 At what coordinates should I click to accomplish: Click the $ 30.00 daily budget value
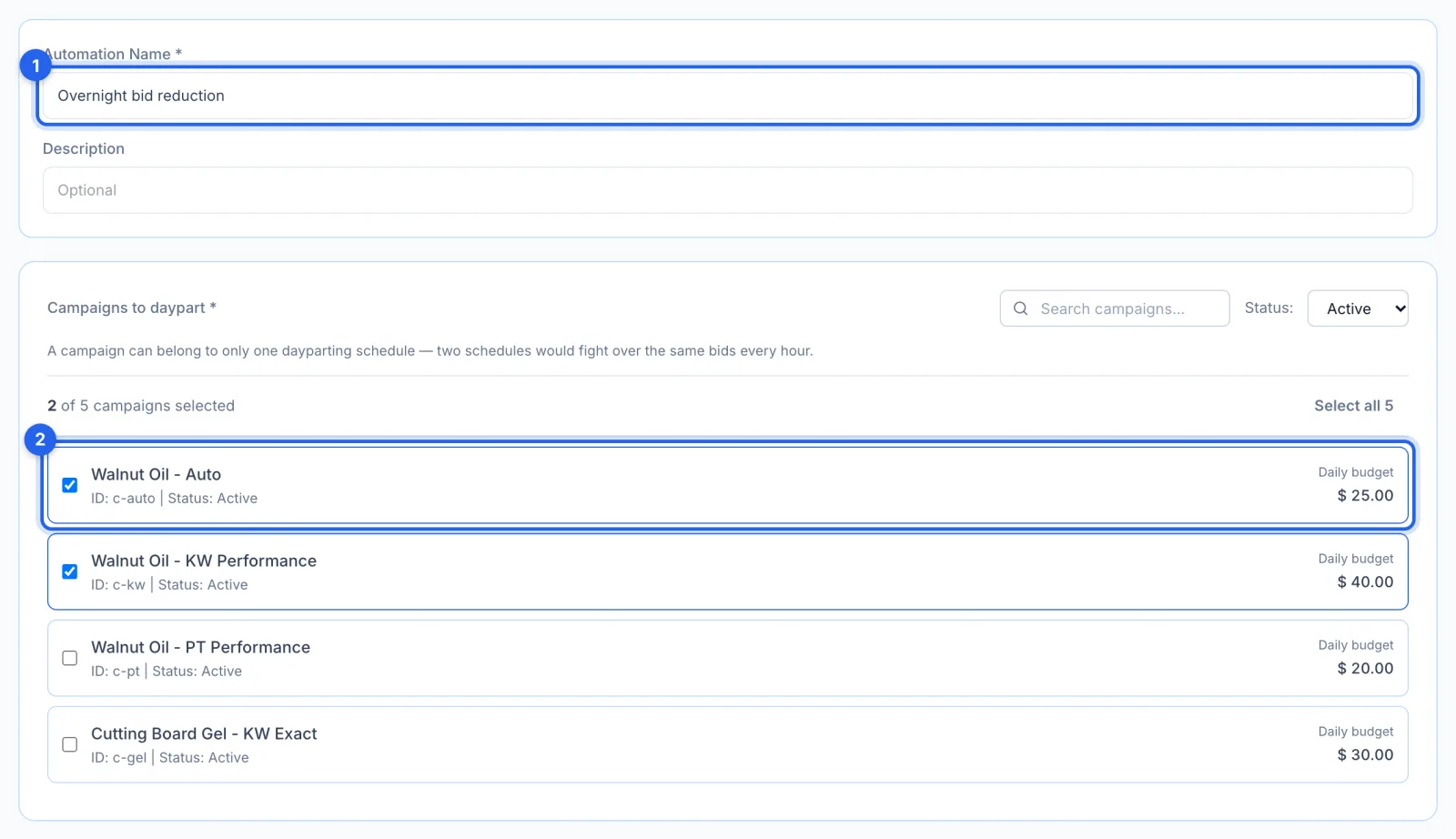pos(1365,755)
